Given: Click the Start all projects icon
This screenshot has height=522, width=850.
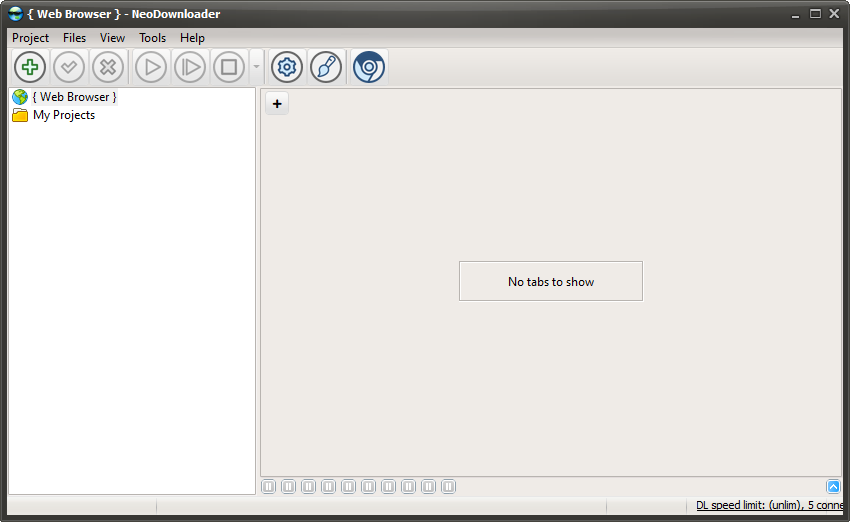Looking at the screenshot, I should point(190,67).
